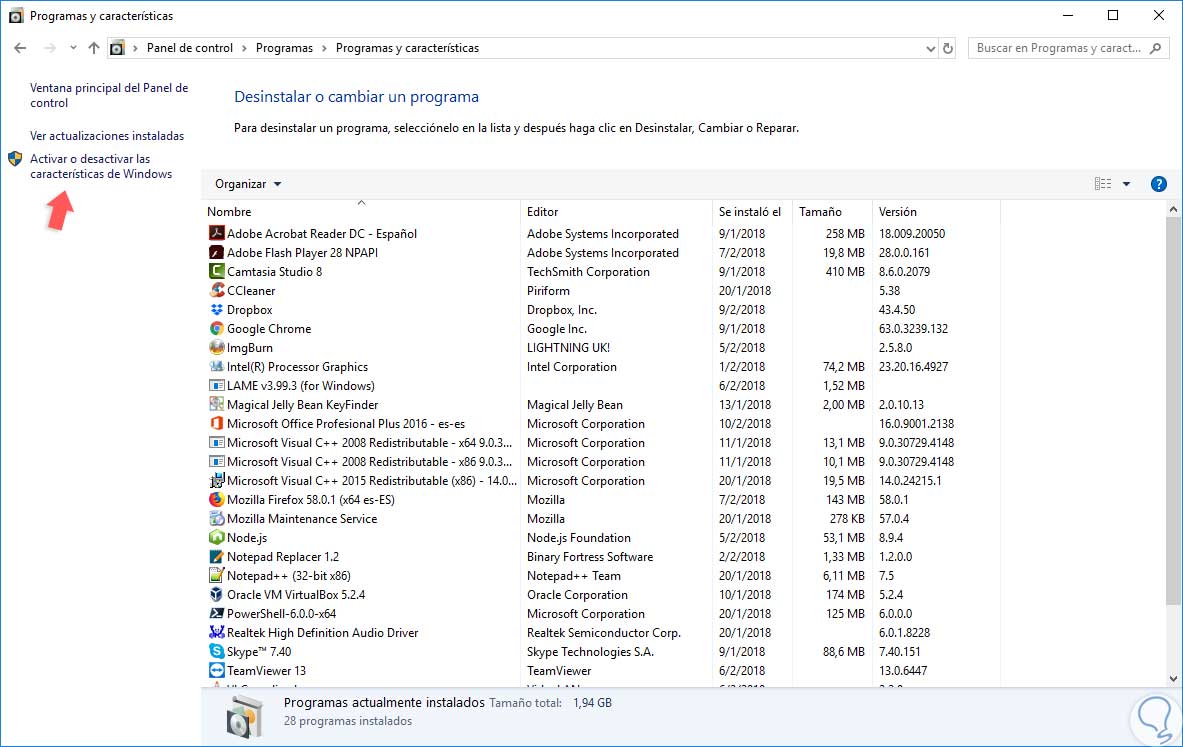Expand the chevron after Programas breadcrumb
The width and height of the screenshot is (1183, 747).
[324, 48]
